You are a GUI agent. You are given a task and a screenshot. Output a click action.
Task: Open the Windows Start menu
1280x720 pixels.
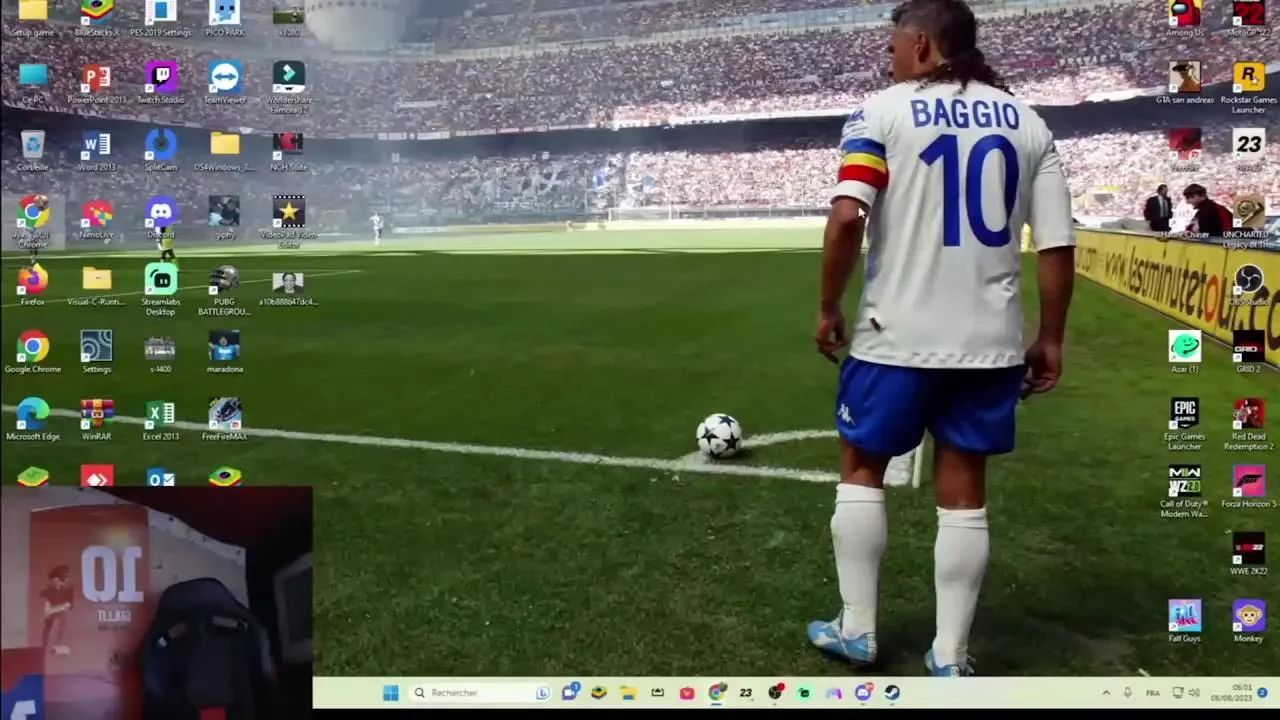(391, 692)
